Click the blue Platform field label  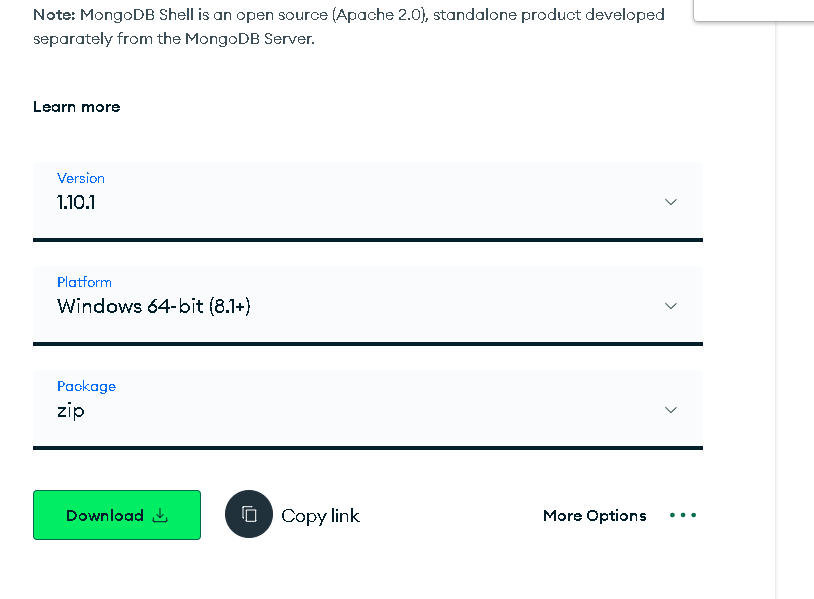[x=84, y=282]
